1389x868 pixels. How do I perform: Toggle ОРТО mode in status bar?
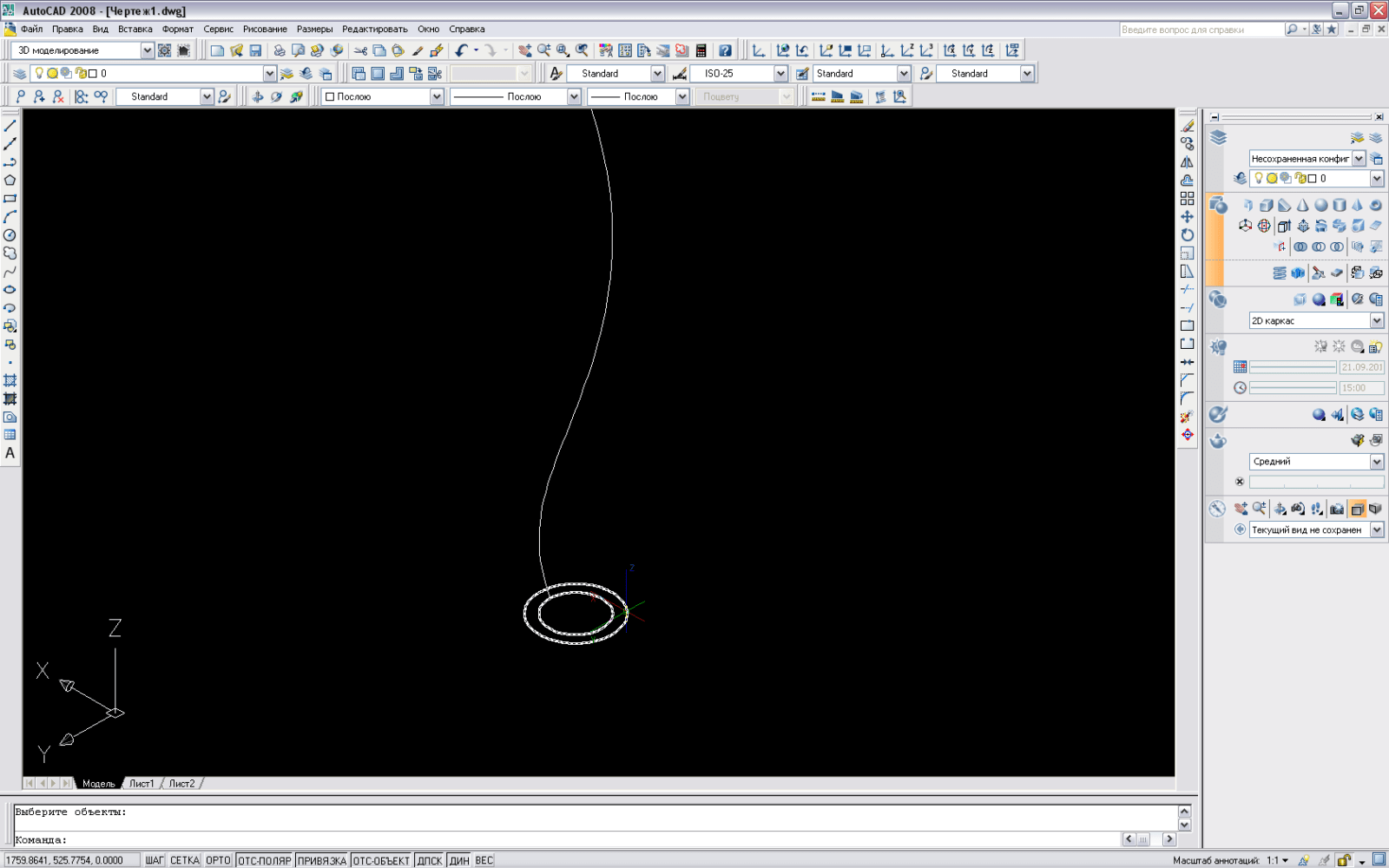[x=218, y=860]
